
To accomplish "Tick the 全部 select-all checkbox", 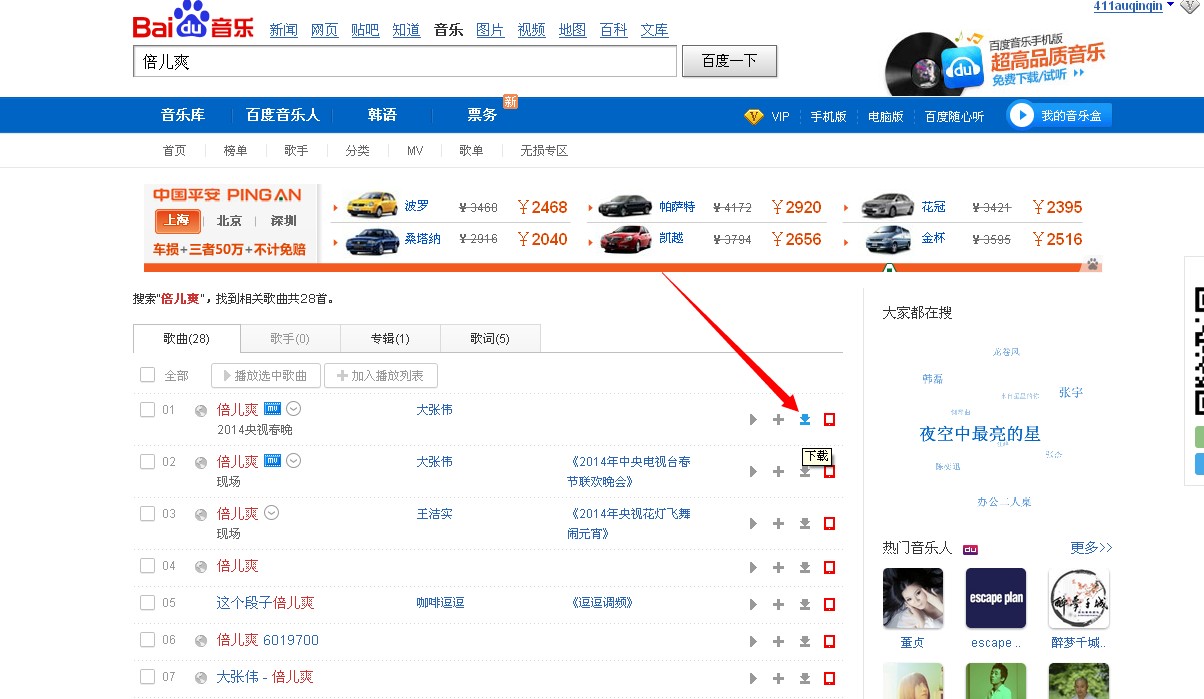I will (147, 375).
